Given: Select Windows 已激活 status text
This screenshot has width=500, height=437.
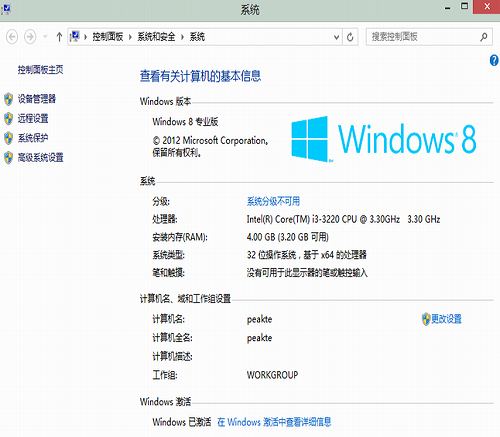Looking at the screenshot, I should (x=182, y=422).
